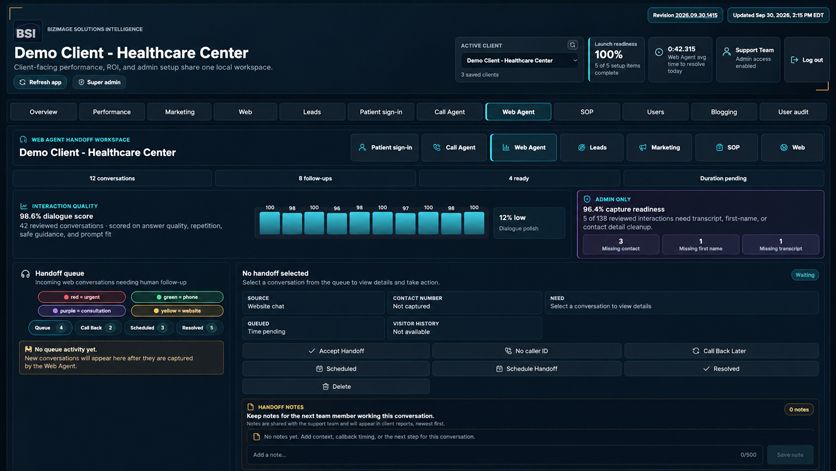Screen dimensions: 836x471
Task: Open the SOP top tab
Action: click(x=586, y=112)
